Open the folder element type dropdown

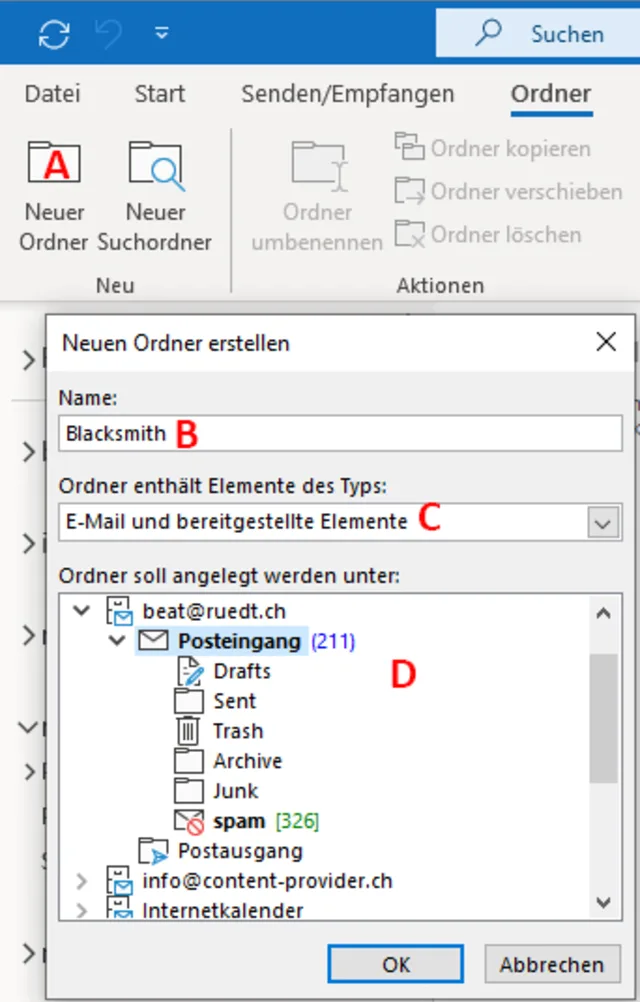pos(601,522)
